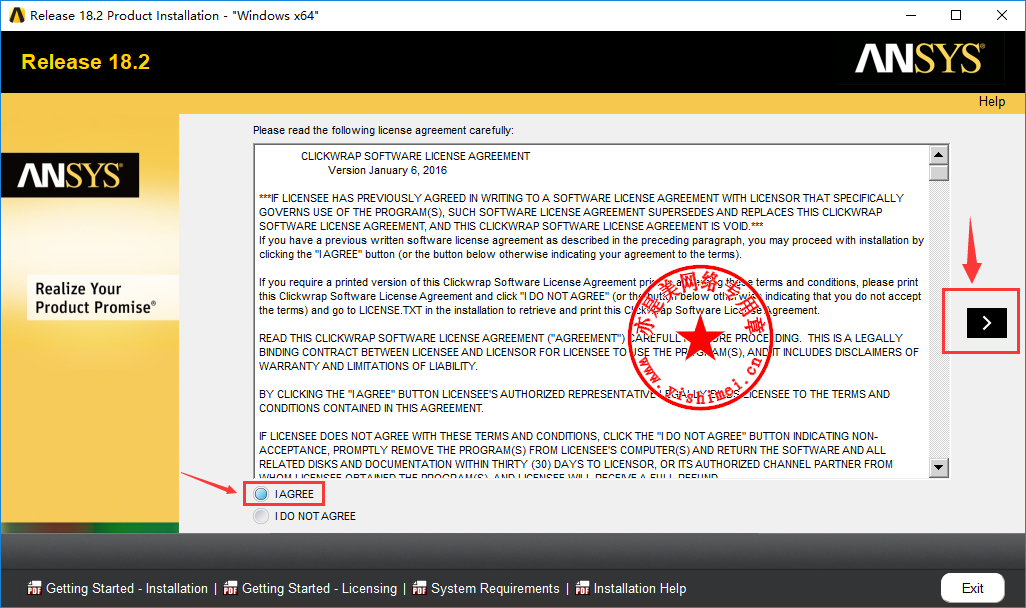Viewport: 1026px width, 608px height.
Task: Open Getting Started - Licensing PDF link
Action: point(319,588)
